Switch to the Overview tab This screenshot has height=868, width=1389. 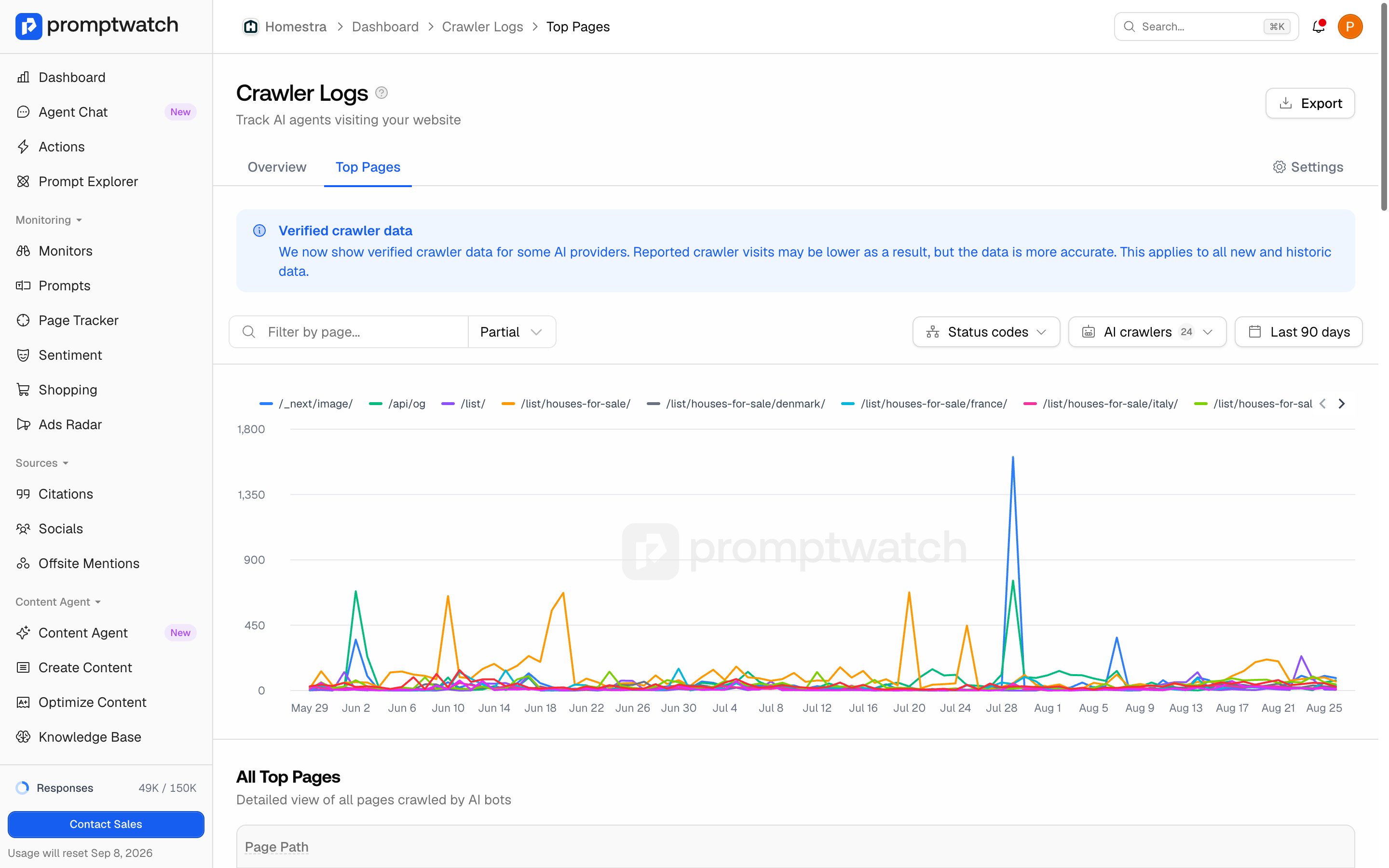[x=277, y=167]
